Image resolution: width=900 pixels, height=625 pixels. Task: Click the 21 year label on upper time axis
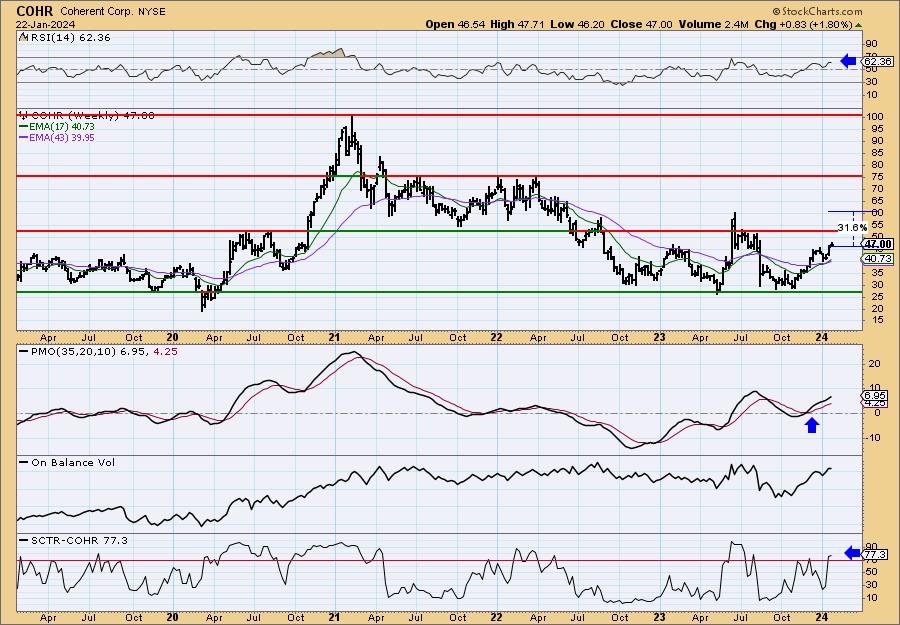[335, 337]
